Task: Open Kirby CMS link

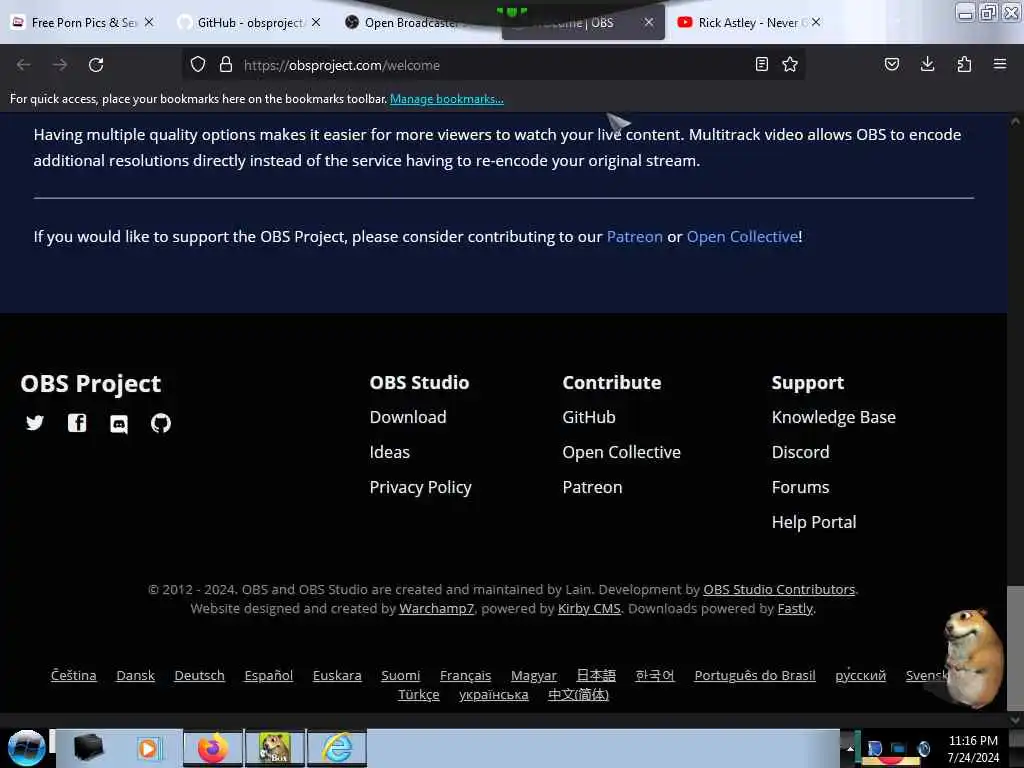Action: point(588,609)
